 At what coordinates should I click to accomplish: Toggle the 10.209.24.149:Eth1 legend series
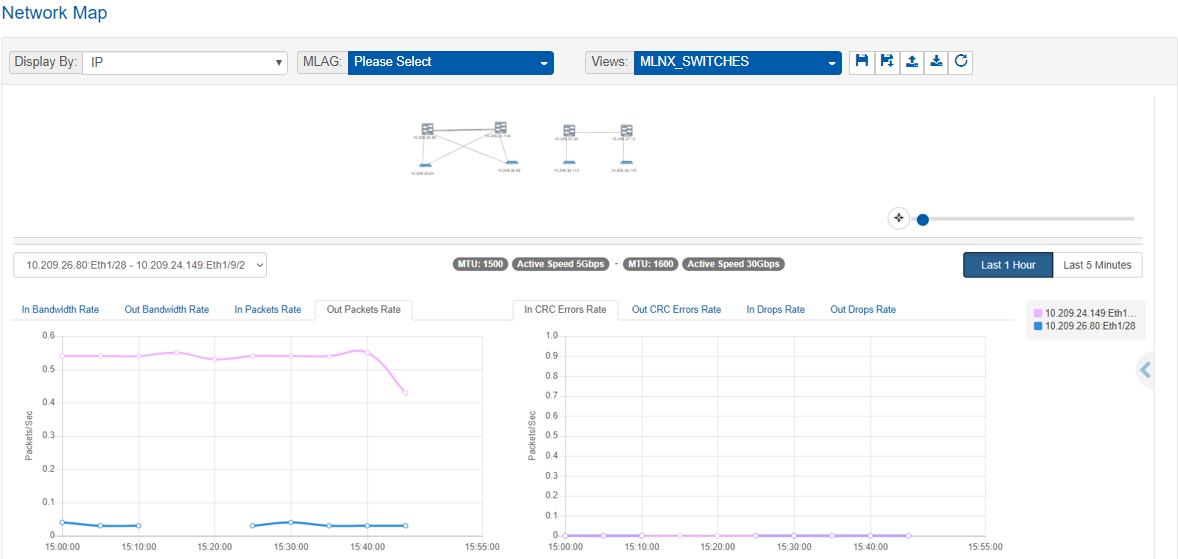1089,313
